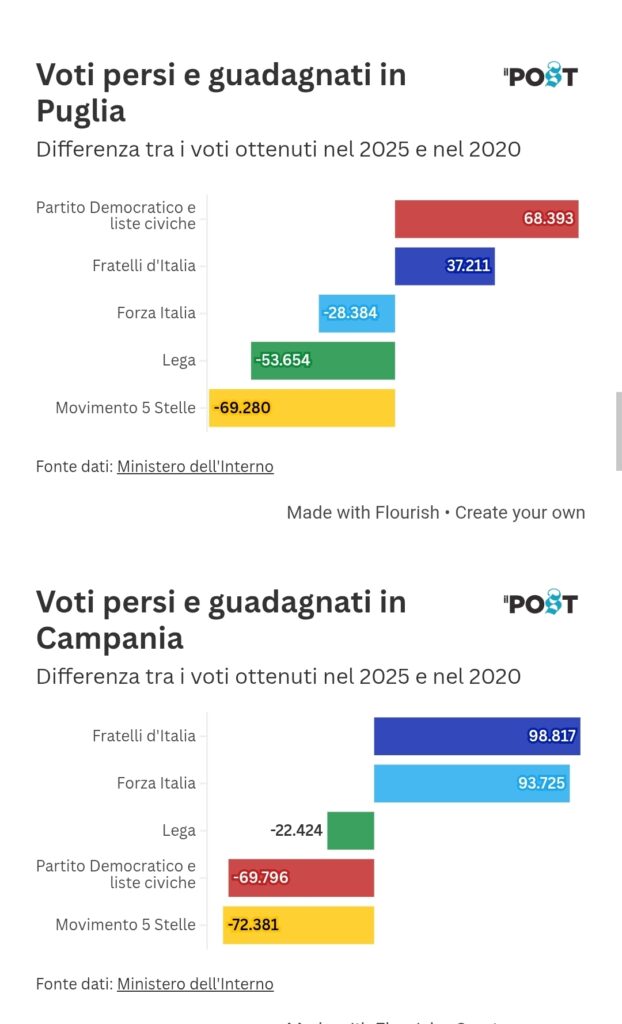Tap the green -53.654 Lega bar
The height and width of the screenshot is (1024, 622).
323,360
